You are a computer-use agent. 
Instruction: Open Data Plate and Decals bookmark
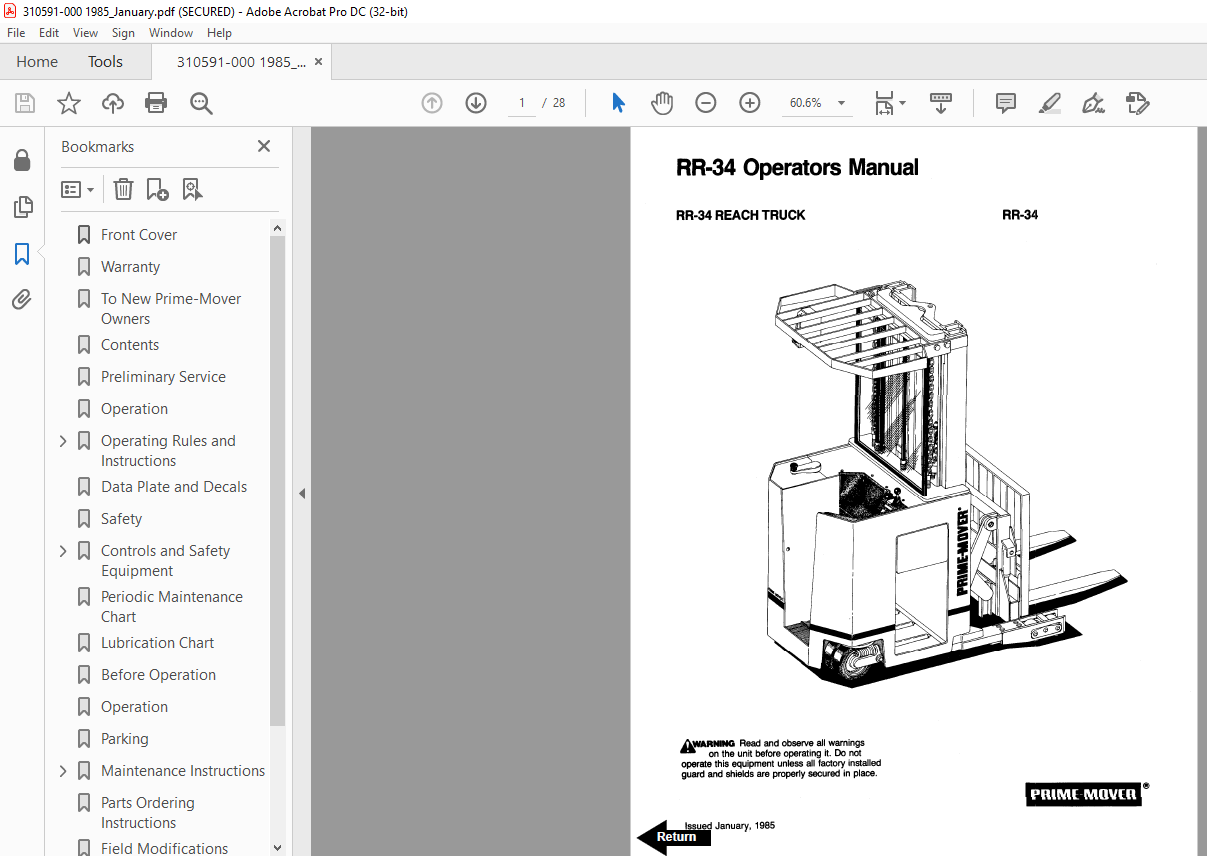coord(174,487)
